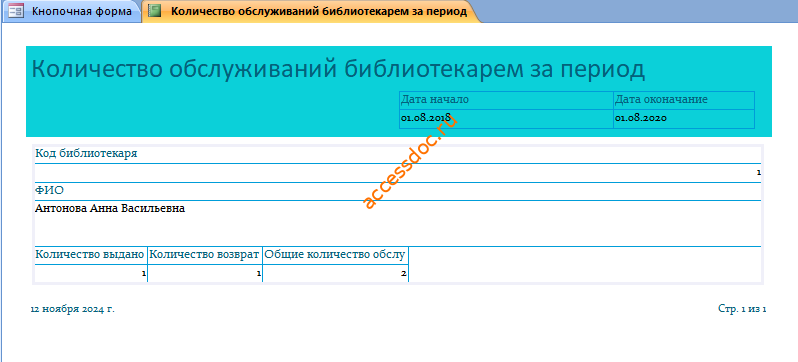Click the name Антонова Анна Васильевна
The image size is (798, 362).
coord(110,208)
